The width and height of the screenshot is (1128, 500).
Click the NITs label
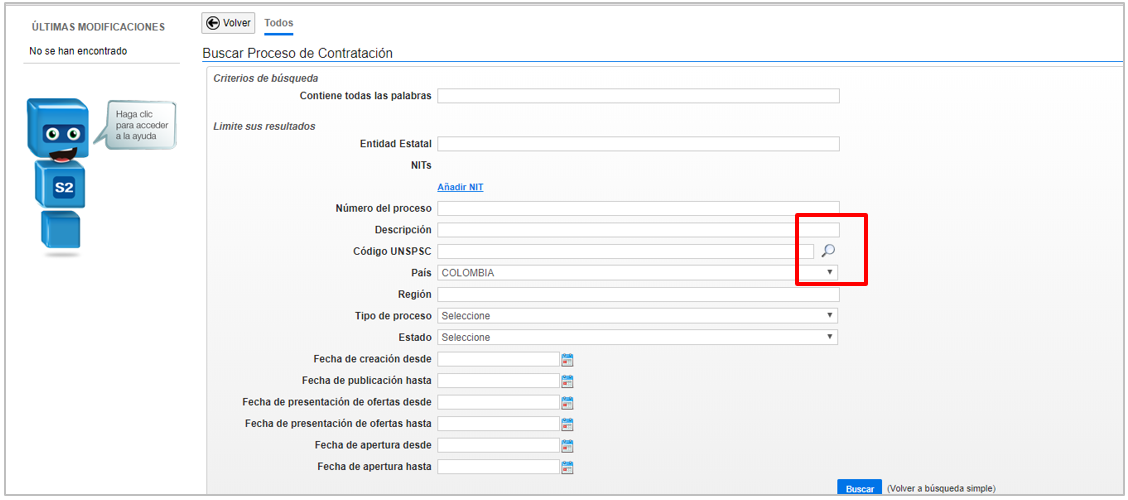pyautogui.click(x=419, y=165)
